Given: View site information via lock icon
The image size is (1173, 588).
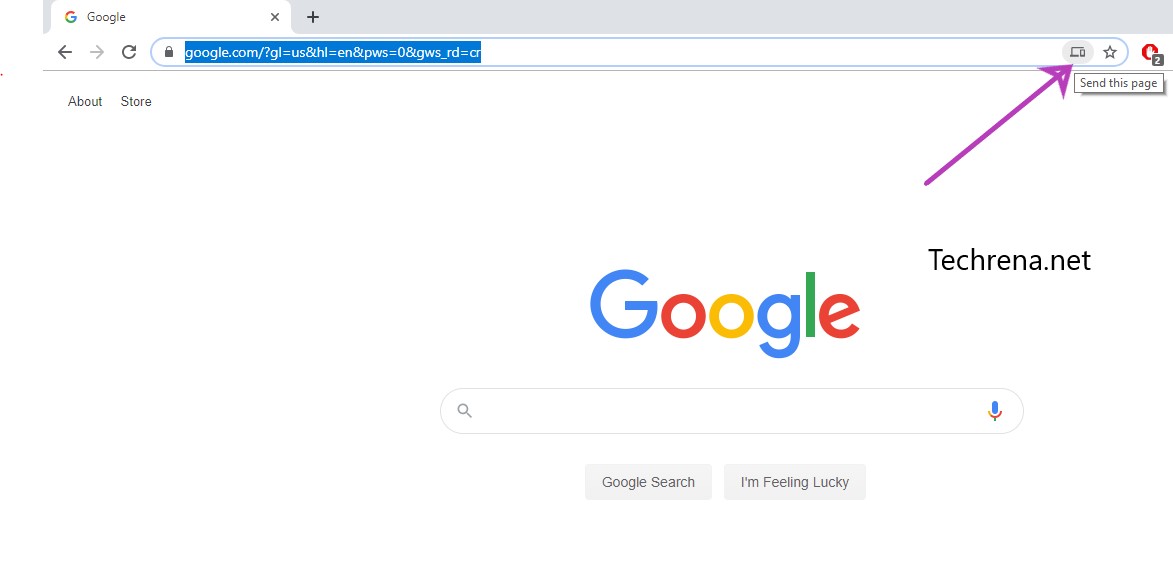Looking at the screenshot, I should click(x=169, y=52).
